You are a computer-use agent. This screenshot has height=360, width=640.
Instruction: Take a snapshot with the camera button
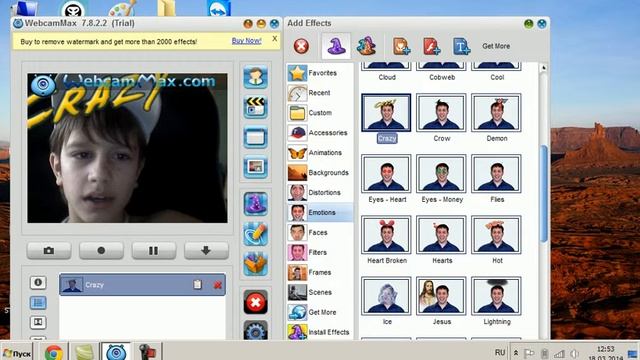pos(49,251)
